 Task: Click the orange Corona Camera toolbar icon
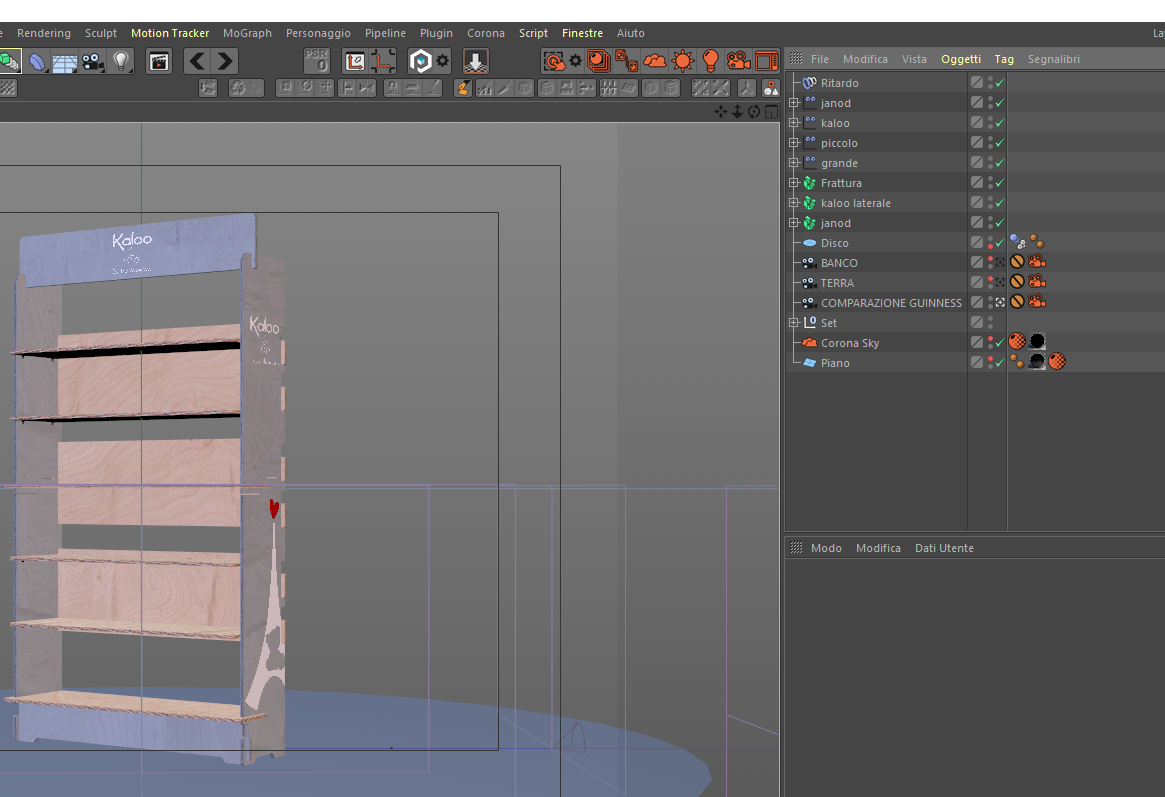[738, 61]
